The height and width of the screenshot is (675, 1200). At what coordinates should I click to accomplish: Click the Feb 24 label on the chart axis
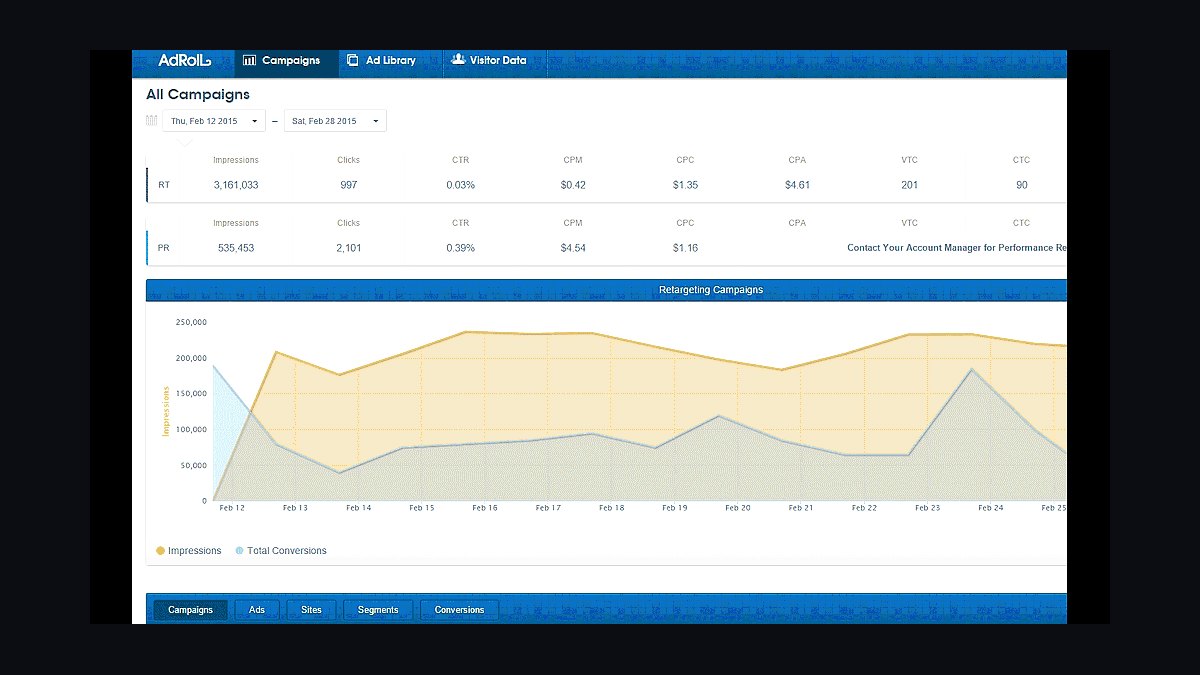click(991, 508)
